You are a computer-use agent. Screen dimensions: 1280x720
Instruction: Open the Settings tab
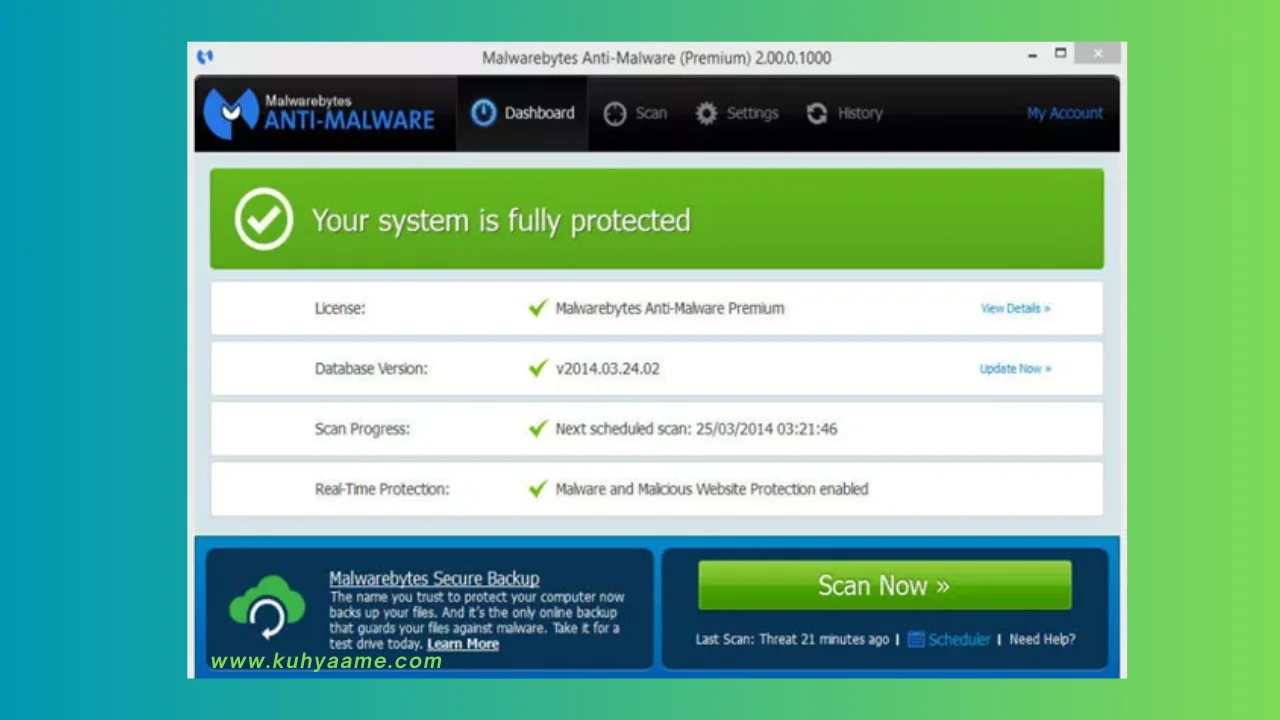pyautogui.click(x=737, y=113)
